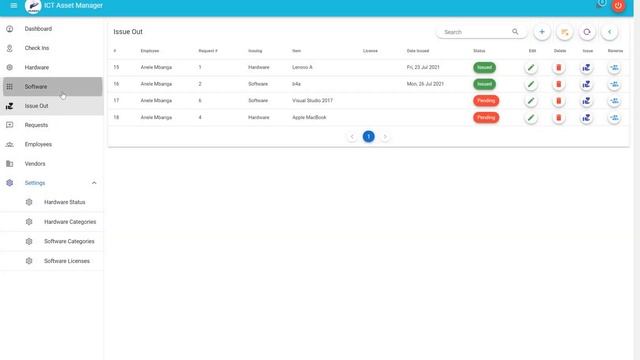
Task: Click Anele Mbanga in row 15
Action: click(x=156, y=67)
